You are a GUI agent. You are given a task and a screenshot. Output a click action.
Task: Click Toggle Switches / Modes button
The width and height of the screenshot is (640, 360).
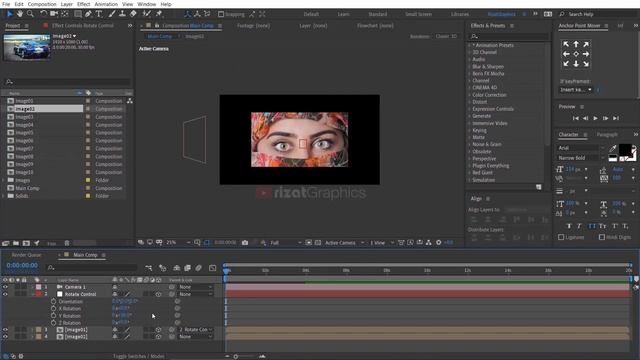138,356
